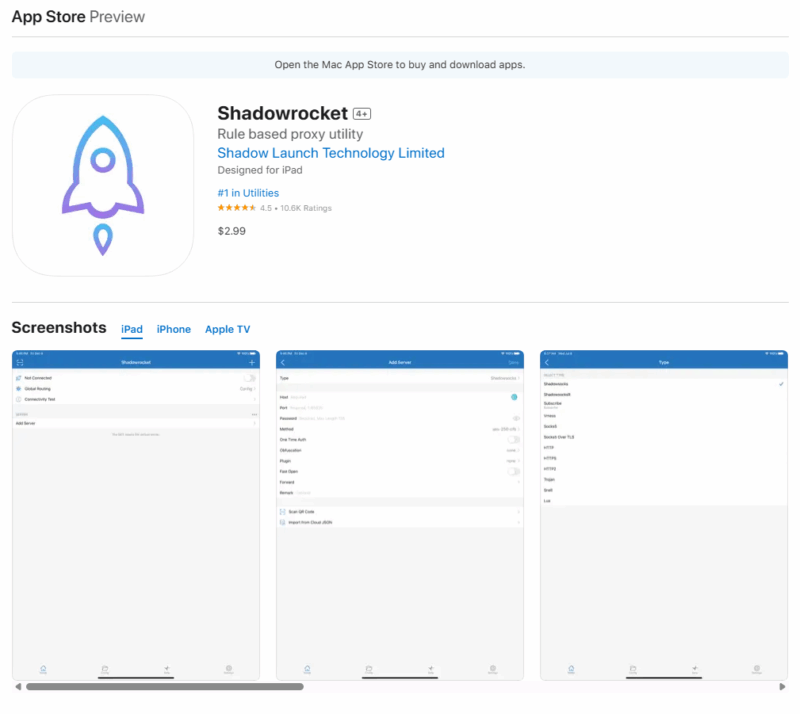The width and height of the screenshot is (800, 714).
Task: Switch to the iPhone screenshots tab
Action: coord(173,329)
